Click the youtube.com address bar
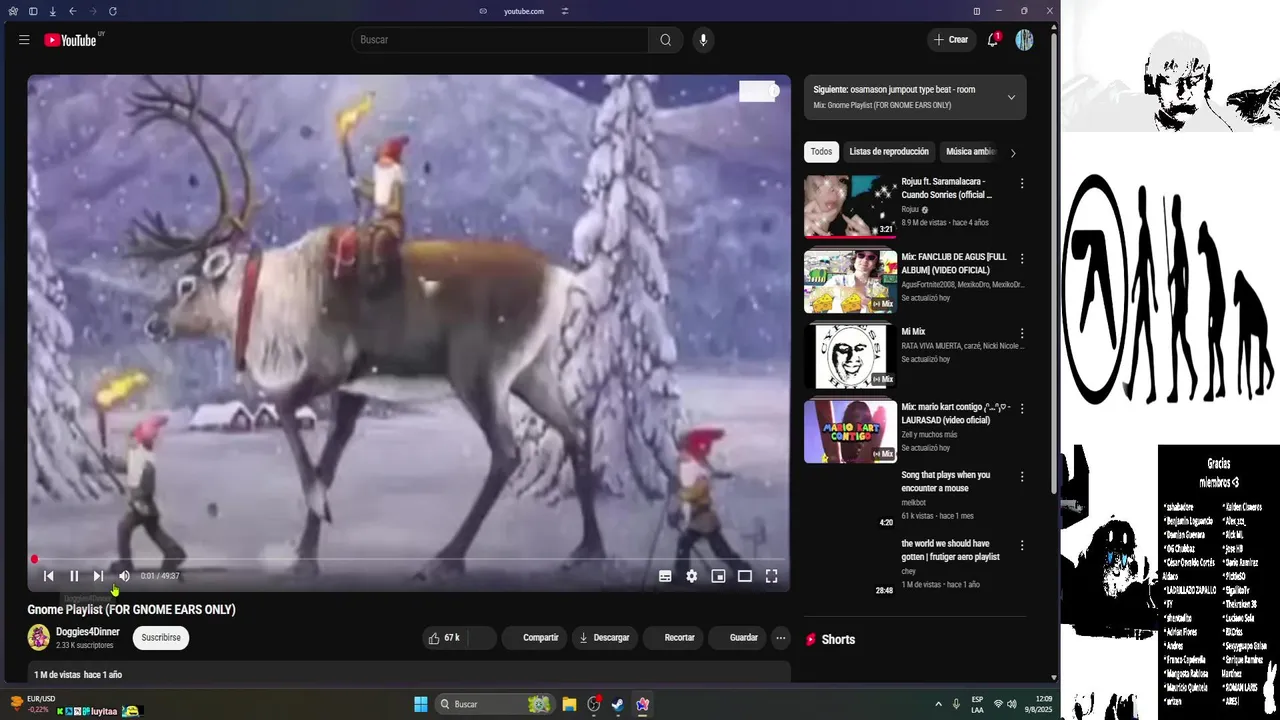The height and width of the screenshot is (720, 1280). coord(523,11)
